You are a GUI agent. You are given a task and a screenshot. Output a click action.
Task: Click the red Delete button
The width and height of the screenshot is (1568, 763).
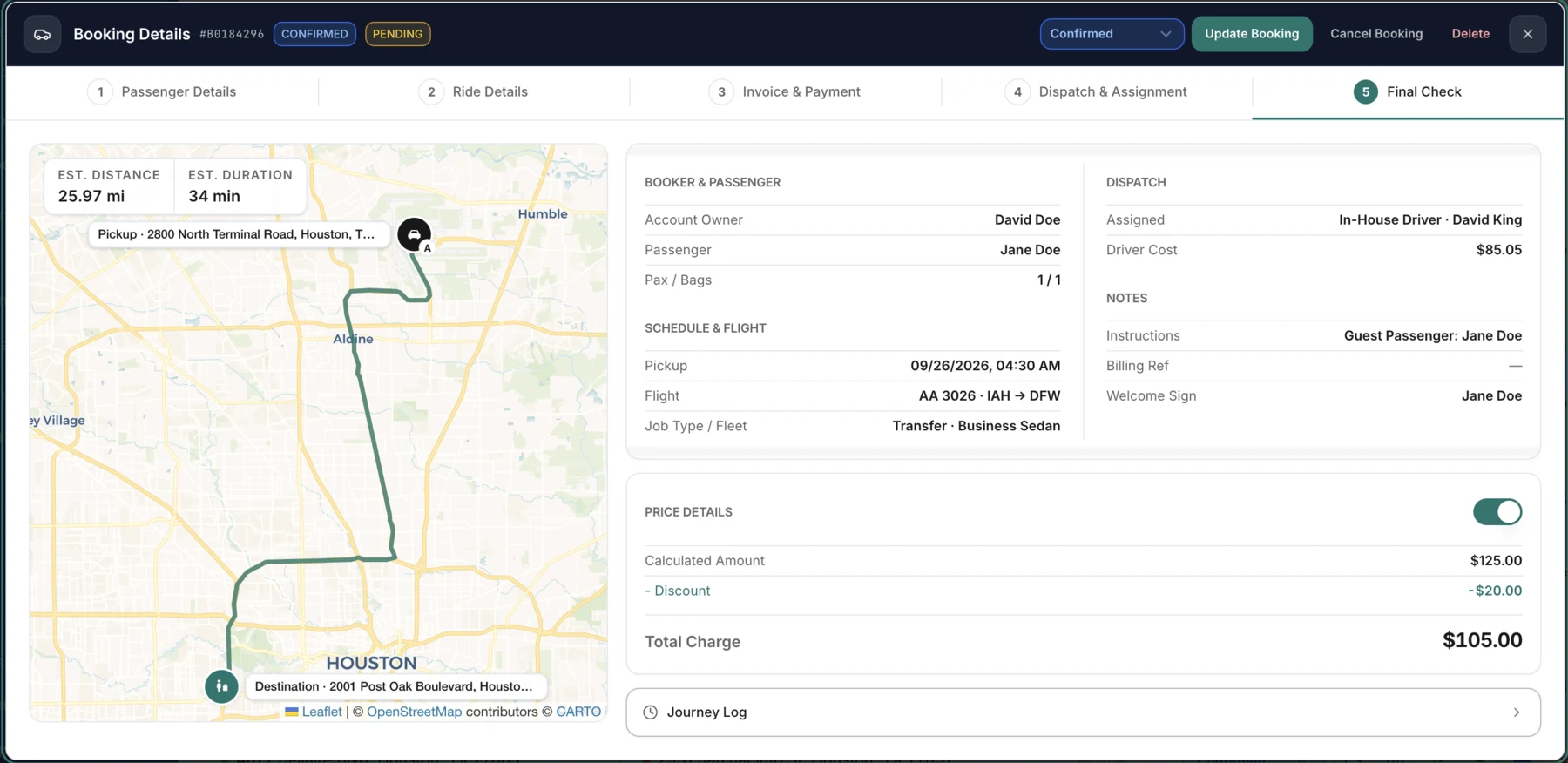coord(1470,34)
